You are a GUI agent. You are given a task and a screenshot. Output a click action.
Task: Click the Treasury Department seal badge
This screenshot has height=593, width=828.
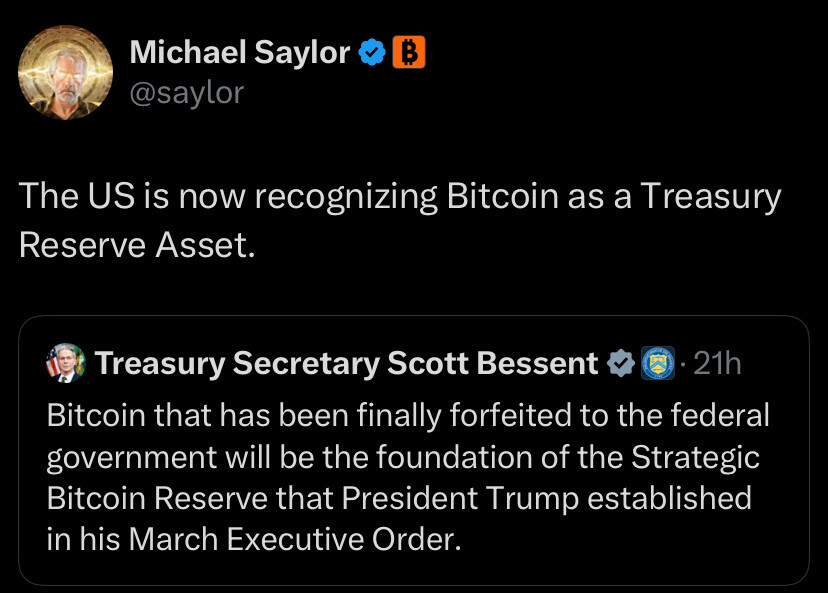tap(658, 363)
